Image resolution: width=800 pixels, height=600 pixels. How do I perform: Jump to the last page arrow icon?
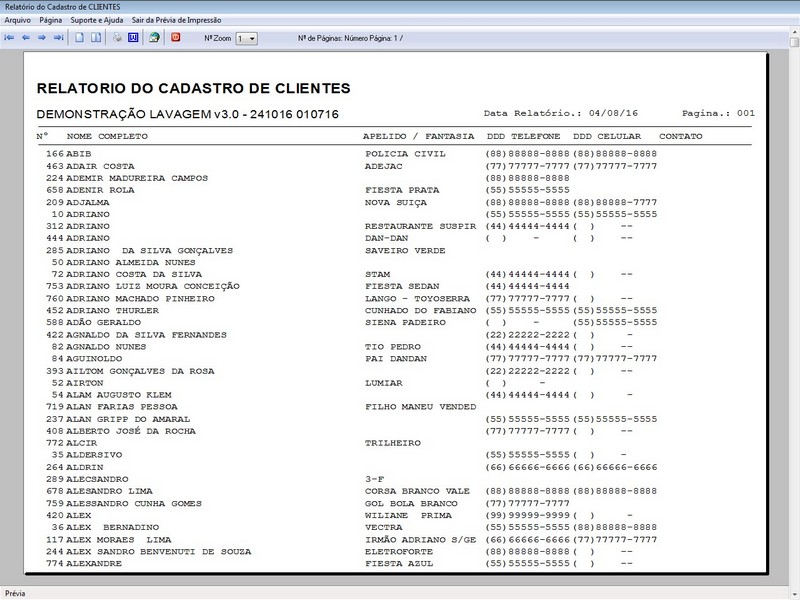pyautogui.click(x=58, y=38)
